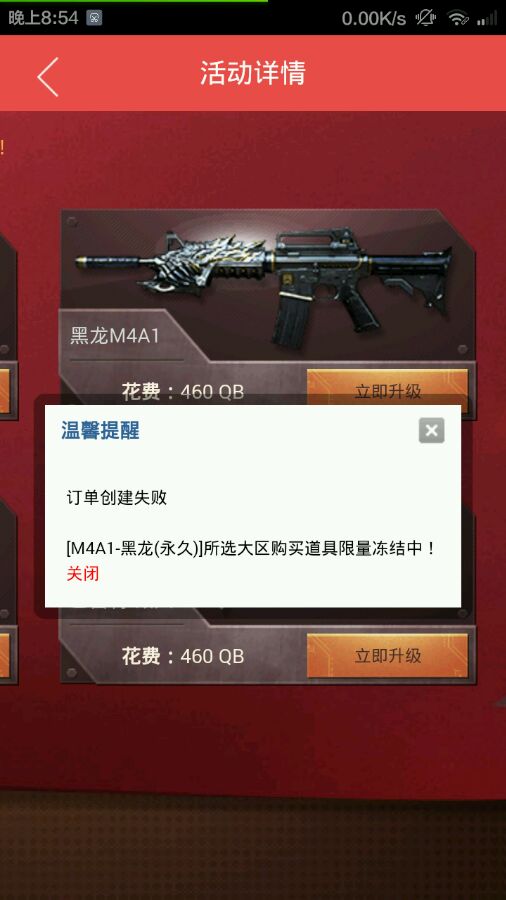This screenshot has width=506, height=900.
Task: Tap the silent mode icon in the status bar
Action: coord(426,18)
